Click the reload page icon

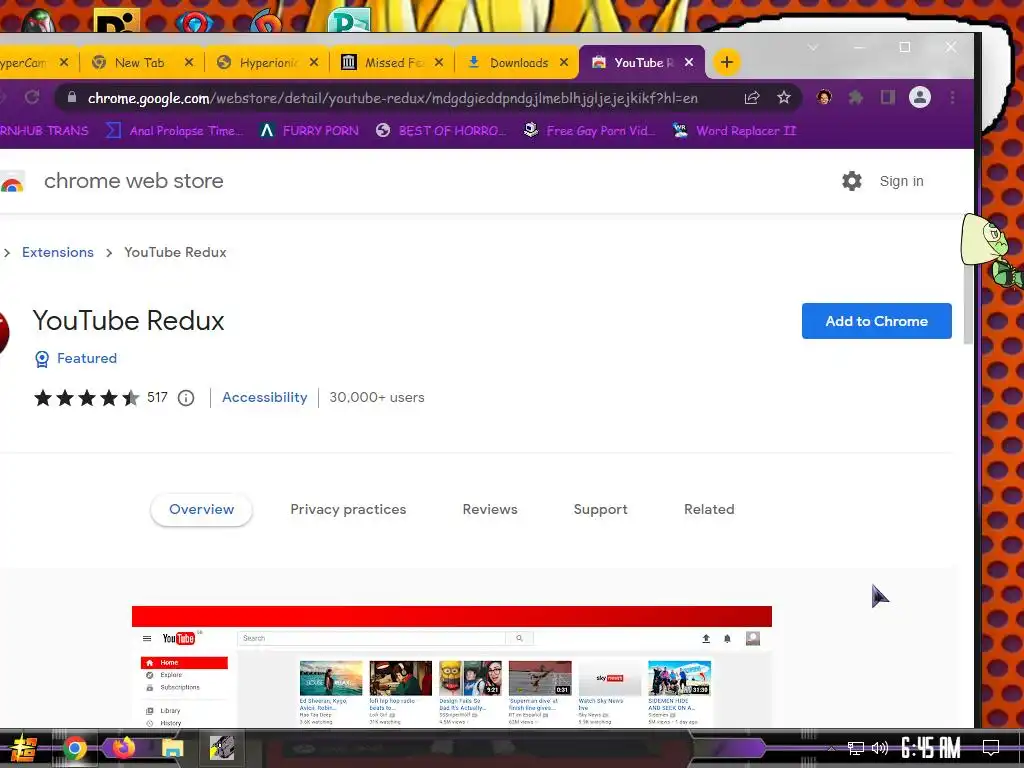(x=31, y=97)
